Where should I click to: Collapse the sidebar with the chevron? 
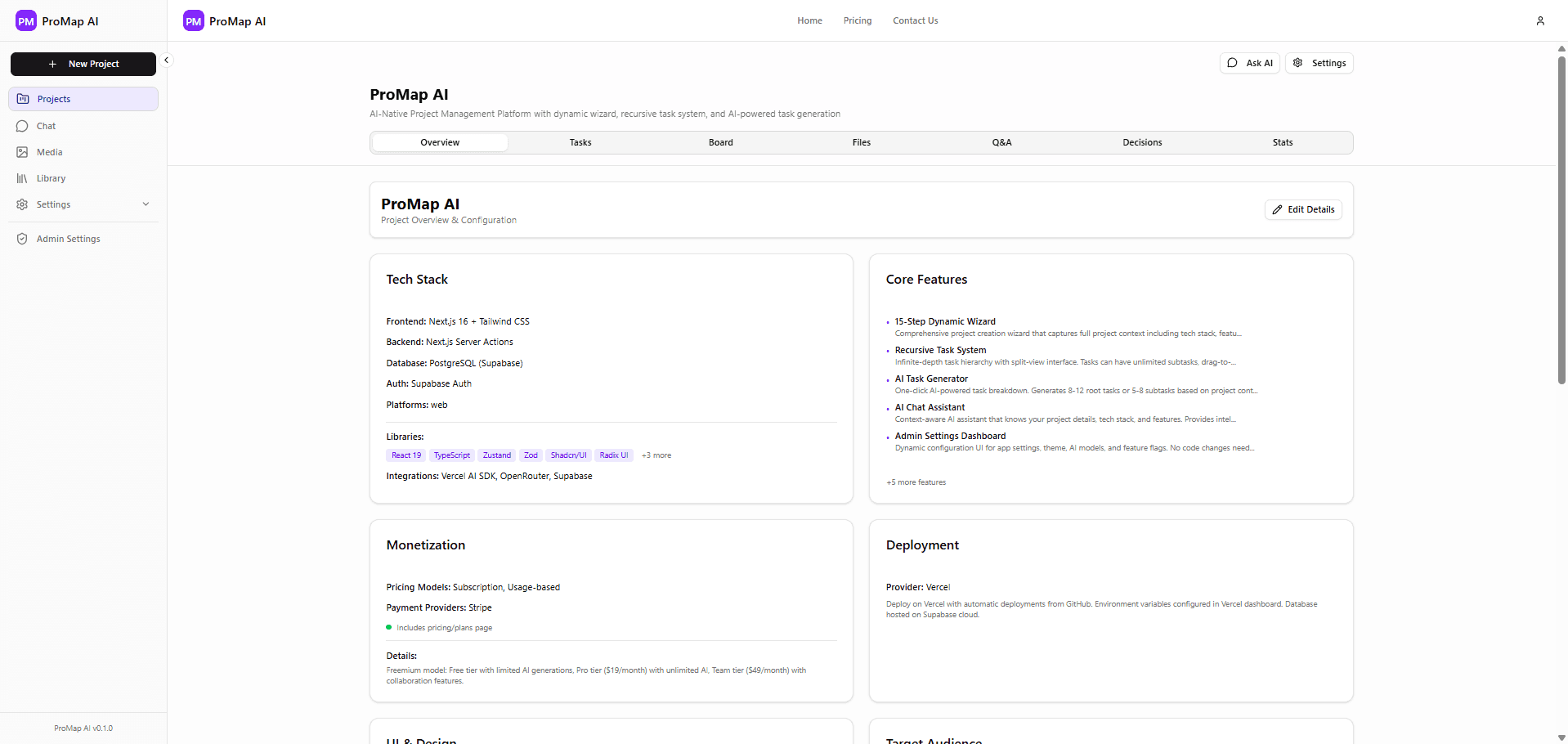166,60
